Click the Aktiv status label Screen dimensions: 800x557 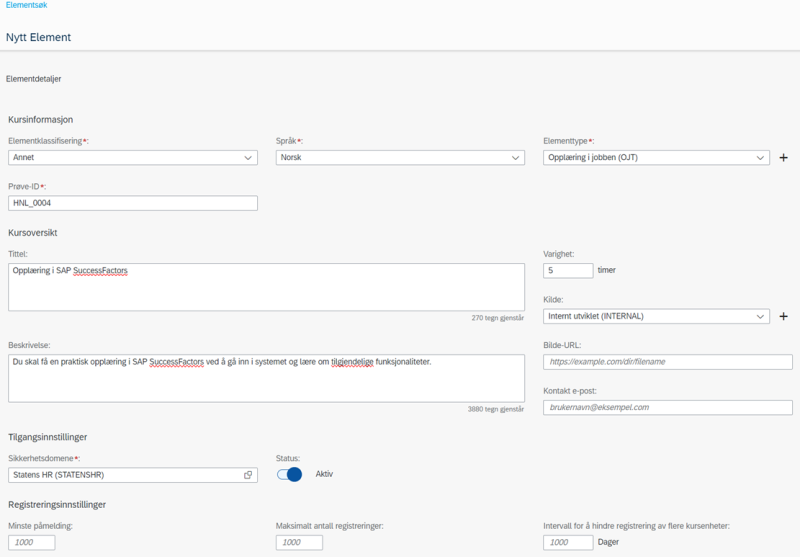(x=324, y=474)
